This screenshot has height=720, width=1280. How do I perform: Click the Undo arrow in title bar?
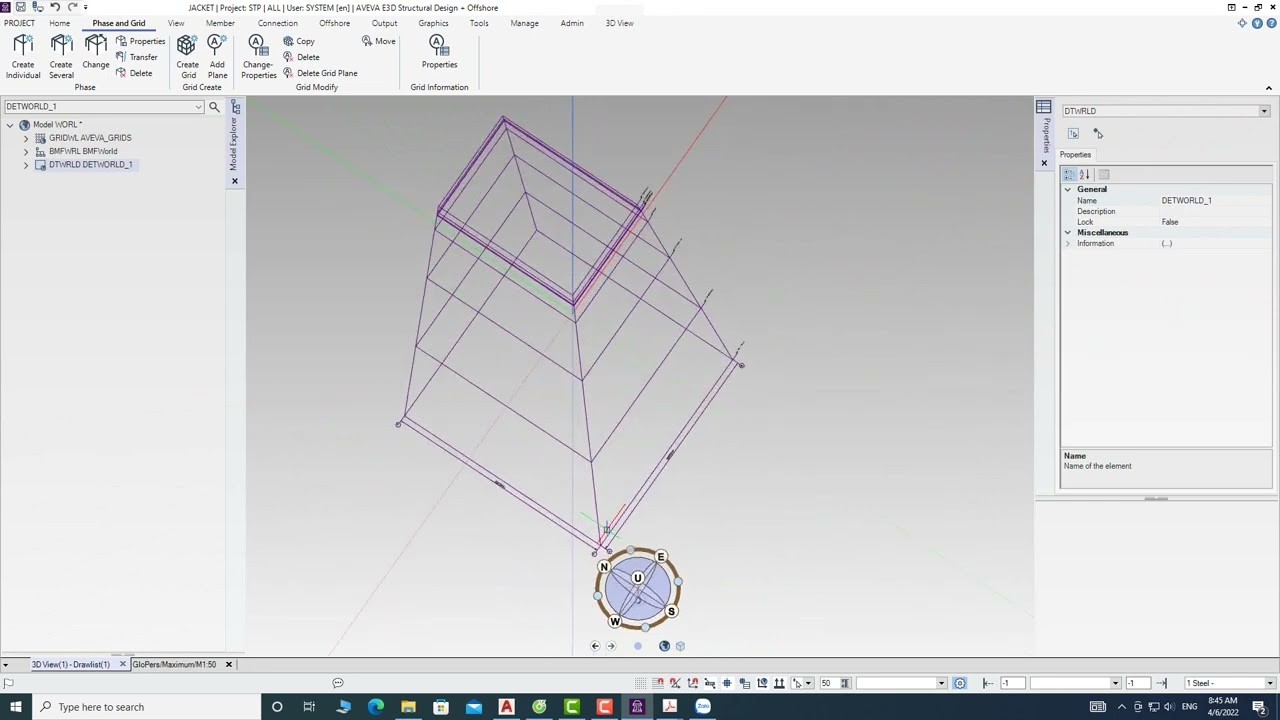(55, 7)
